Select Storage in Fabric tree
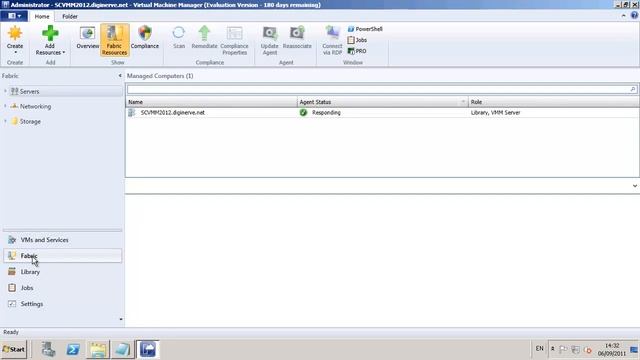Screen dimensions: 640x360 pyautogui.click(x=30, y=122)
